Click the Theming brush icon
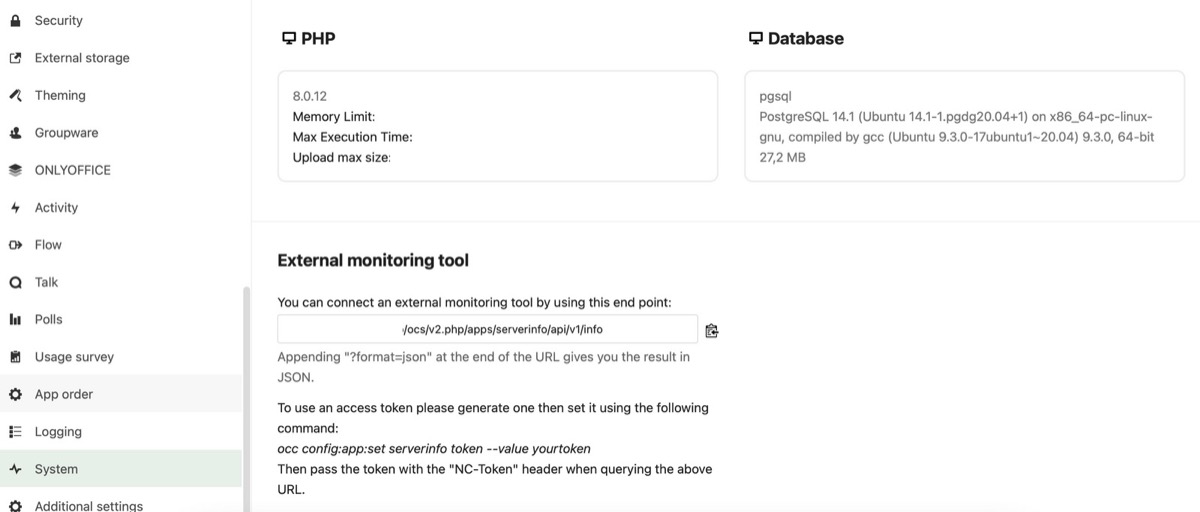 pyautogui.click(x=15, y=95)
